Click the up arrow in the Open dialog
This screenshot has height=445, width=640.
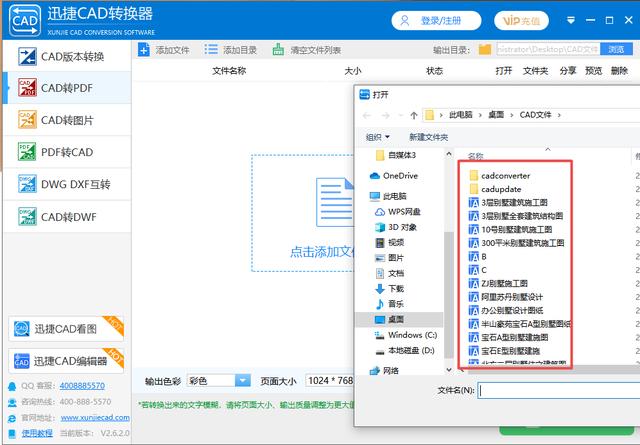coord(413,115)
